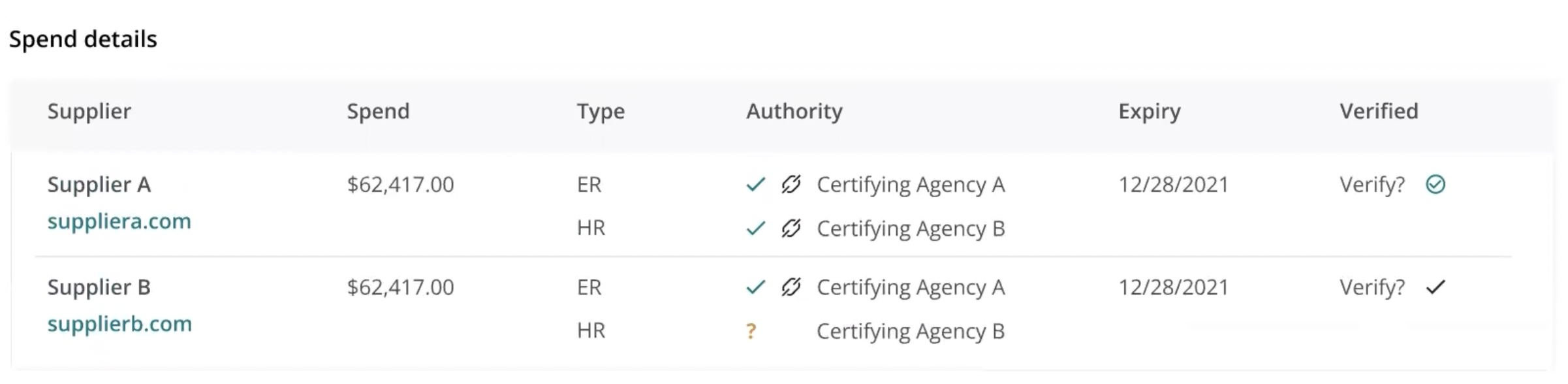
Task: Click the Verified column header
Action: click(x=1379, y=112)
